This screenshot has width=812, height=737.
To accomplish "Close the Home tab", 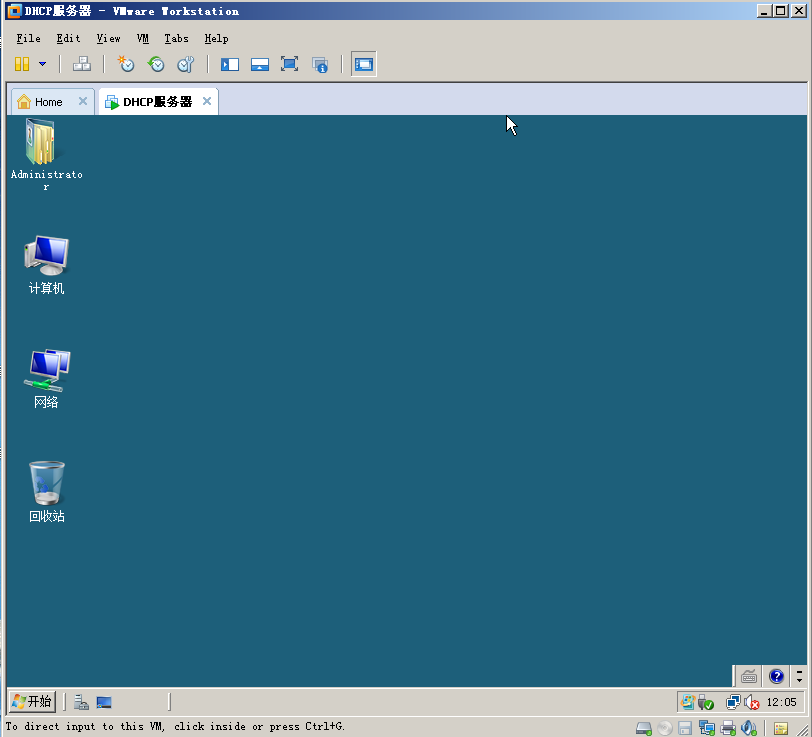I will click(x=82, y=102).
